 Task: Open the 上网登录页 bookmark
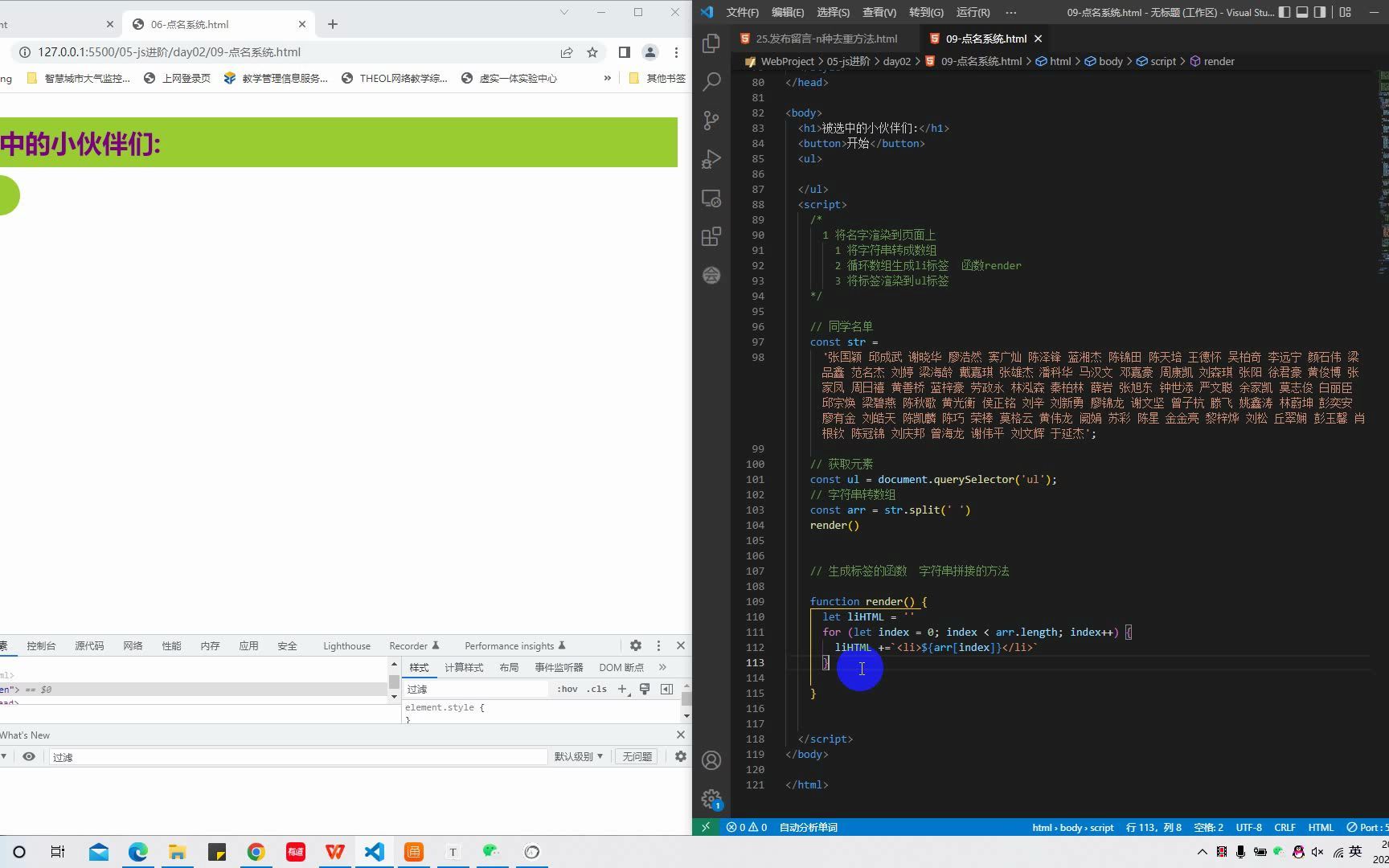(177, 78)
